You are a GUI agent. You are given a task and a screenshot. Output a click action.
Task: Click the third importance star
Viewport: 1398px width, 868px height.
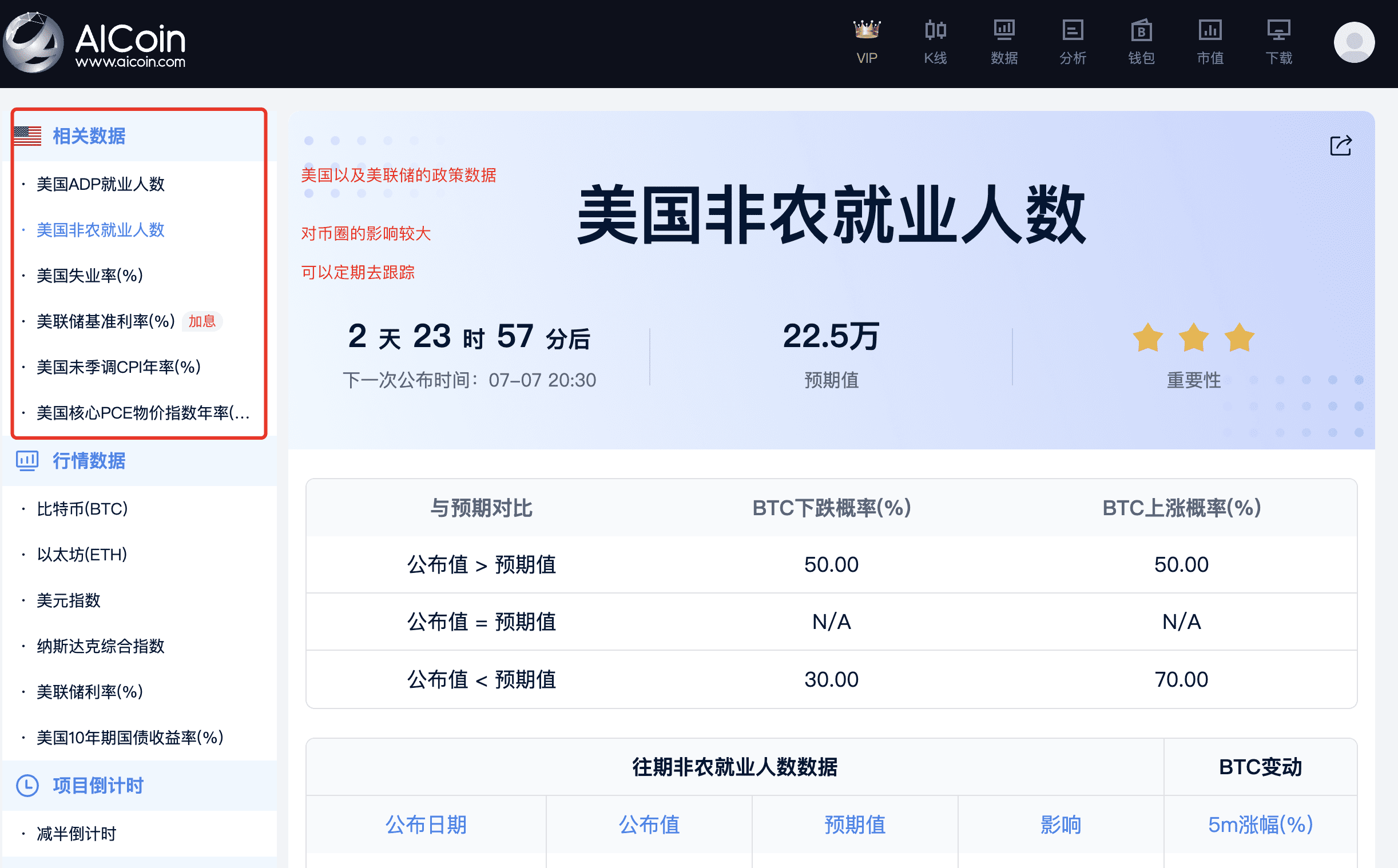coord(1239,337)
